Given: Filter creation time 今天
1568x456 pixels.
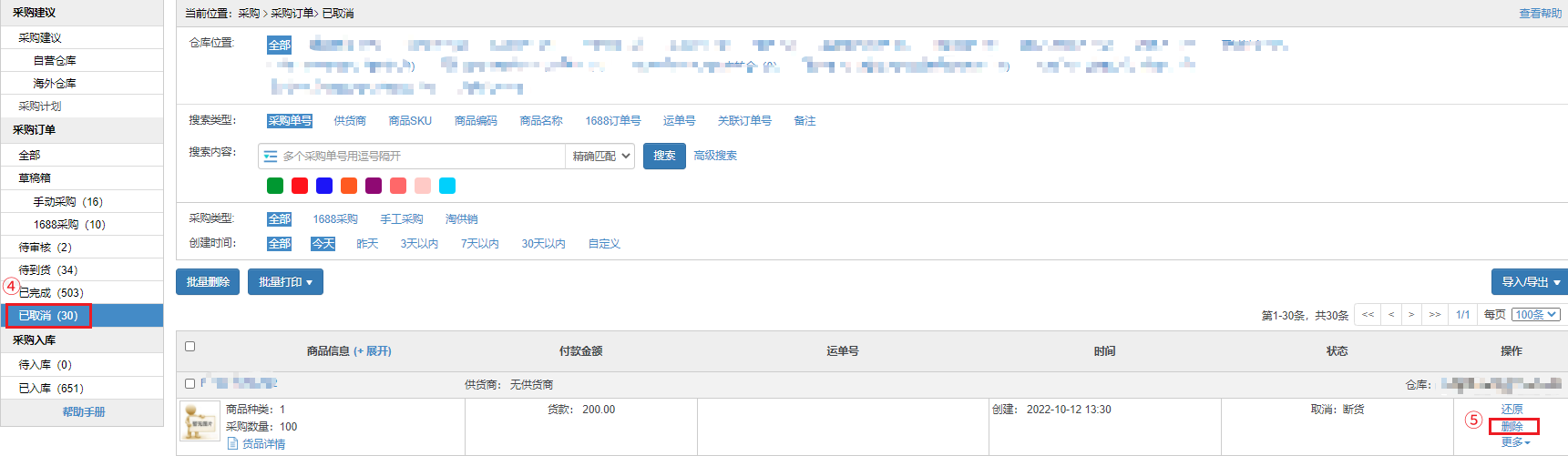Looking at the screenshot, I should (x=323, y=244).
